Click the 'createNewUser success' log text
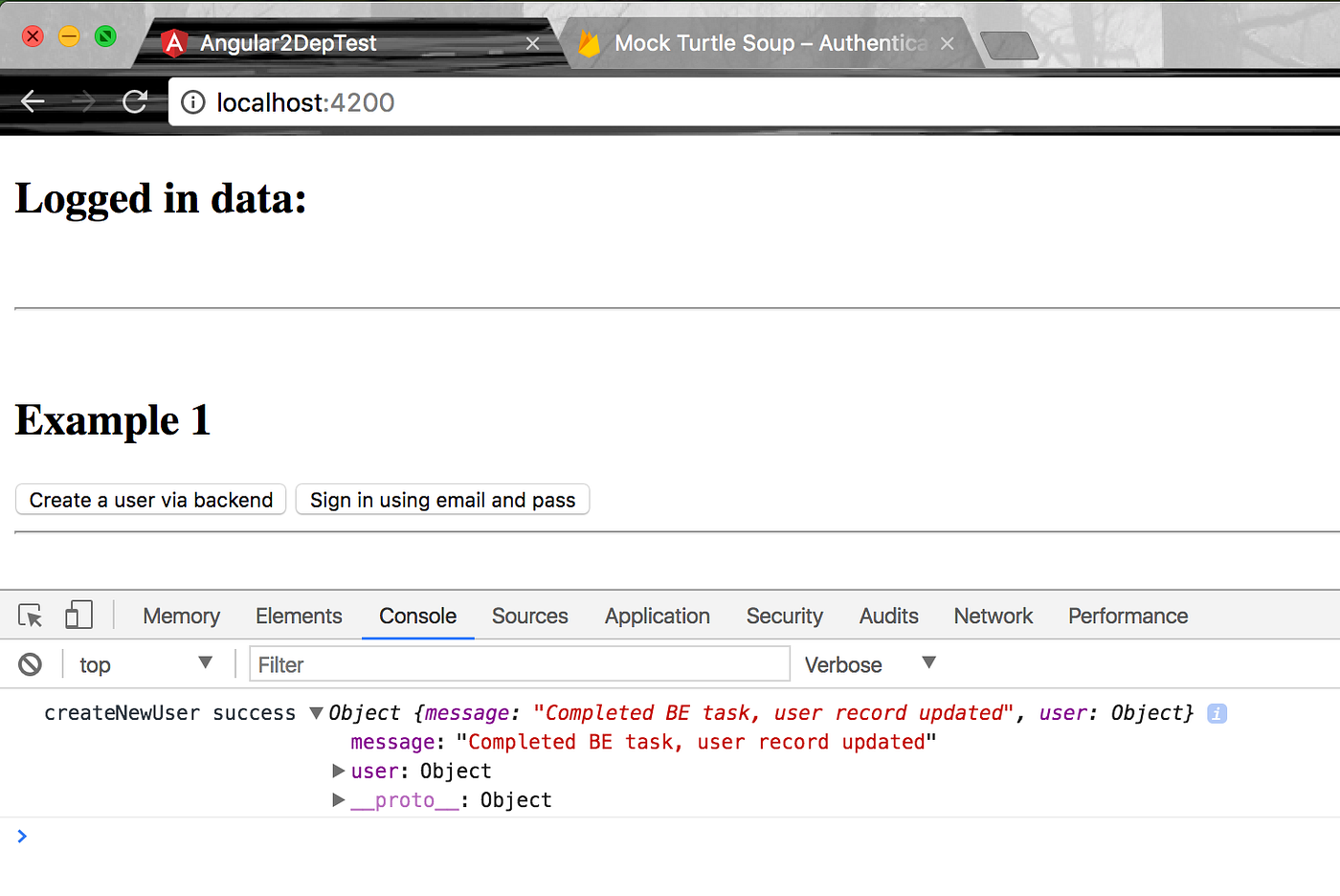This screenshot has width=1340, height=896. (x=170, y=713)
